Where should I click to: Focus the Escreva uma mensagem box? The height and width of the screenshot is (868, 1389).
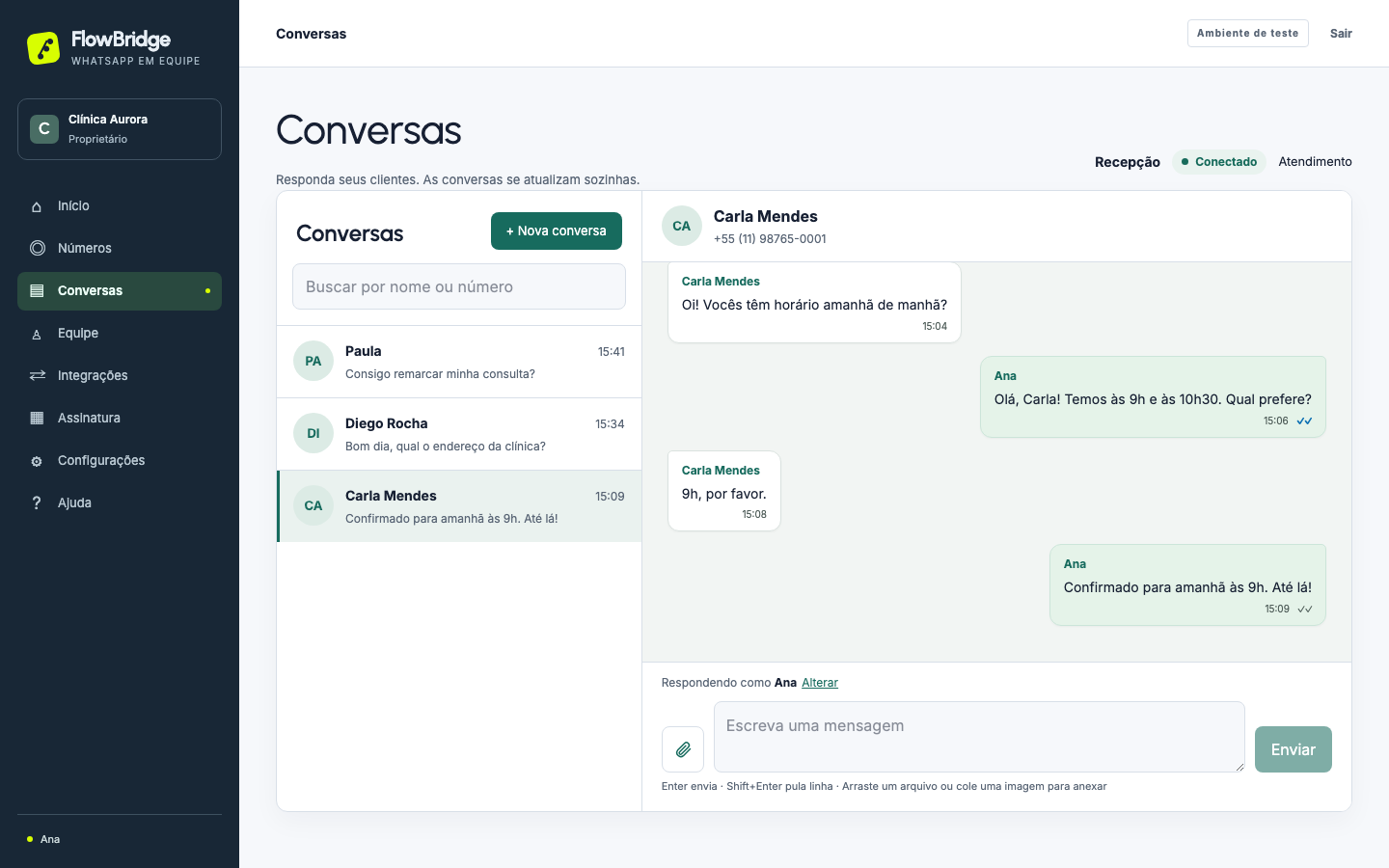pyautogui.click(x=979, y=737)
